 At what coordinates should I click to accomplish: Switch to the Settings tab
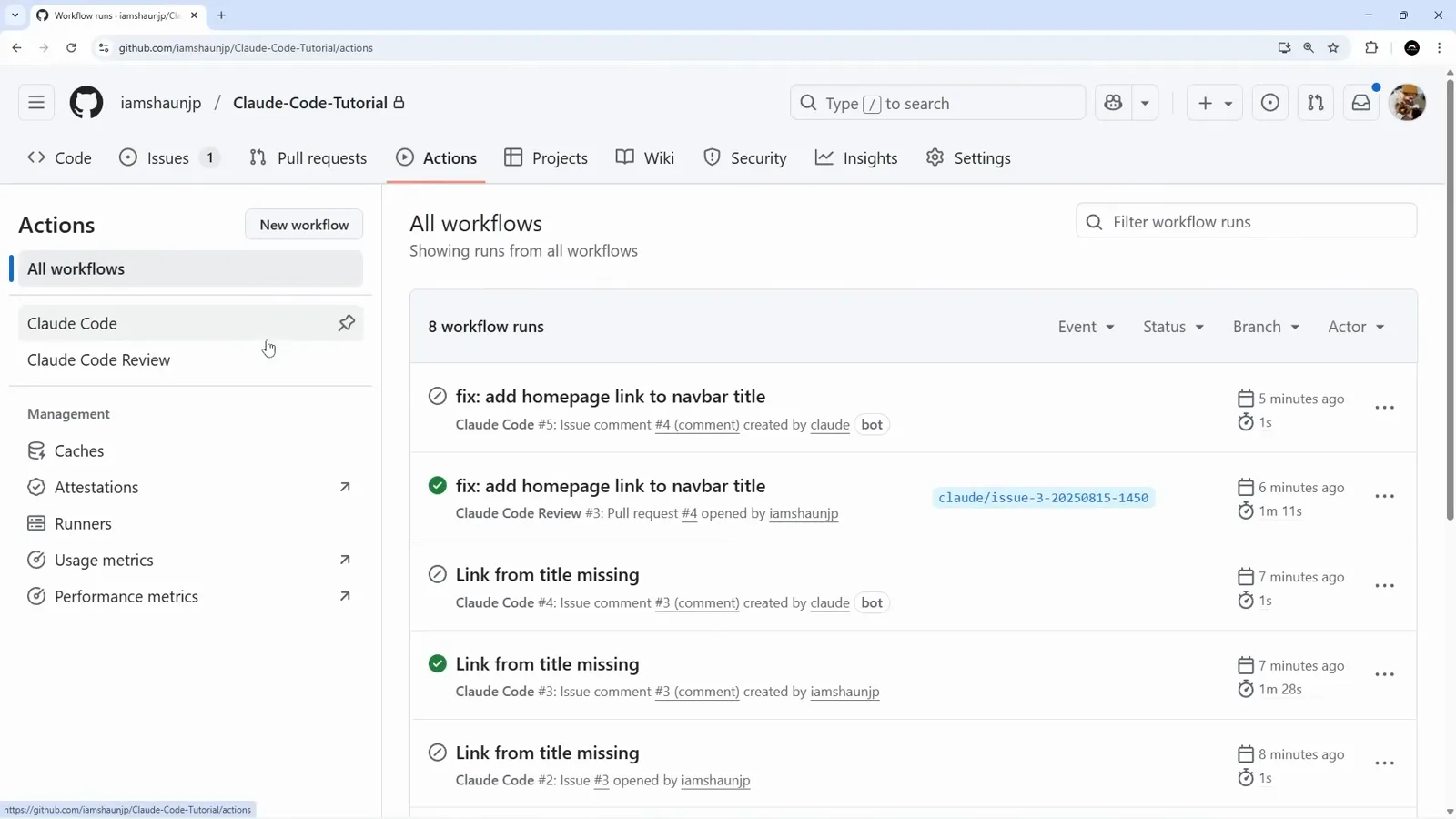[x=968, y=157]
